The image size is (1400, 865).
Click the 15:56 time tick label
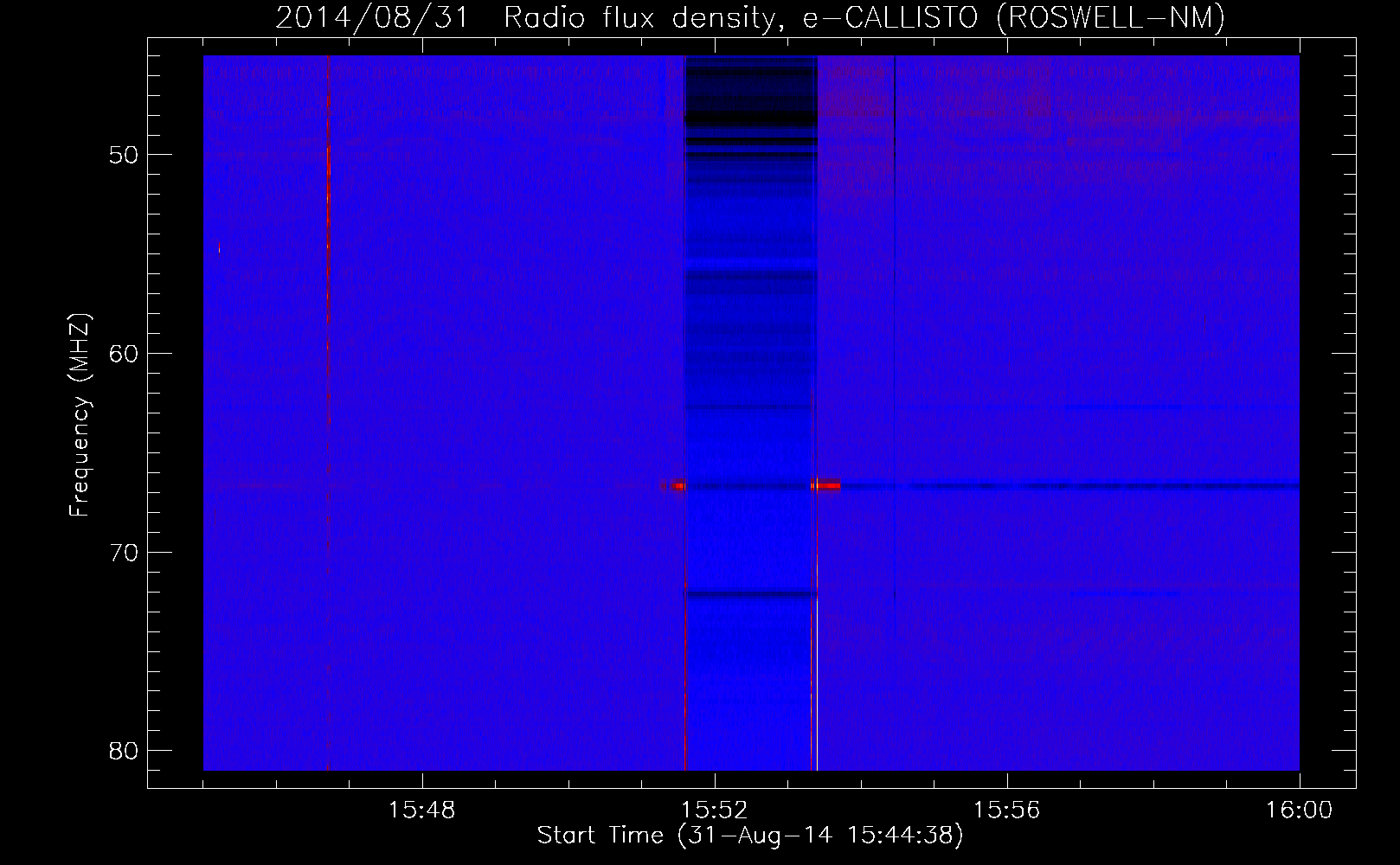click(1007, 811)
